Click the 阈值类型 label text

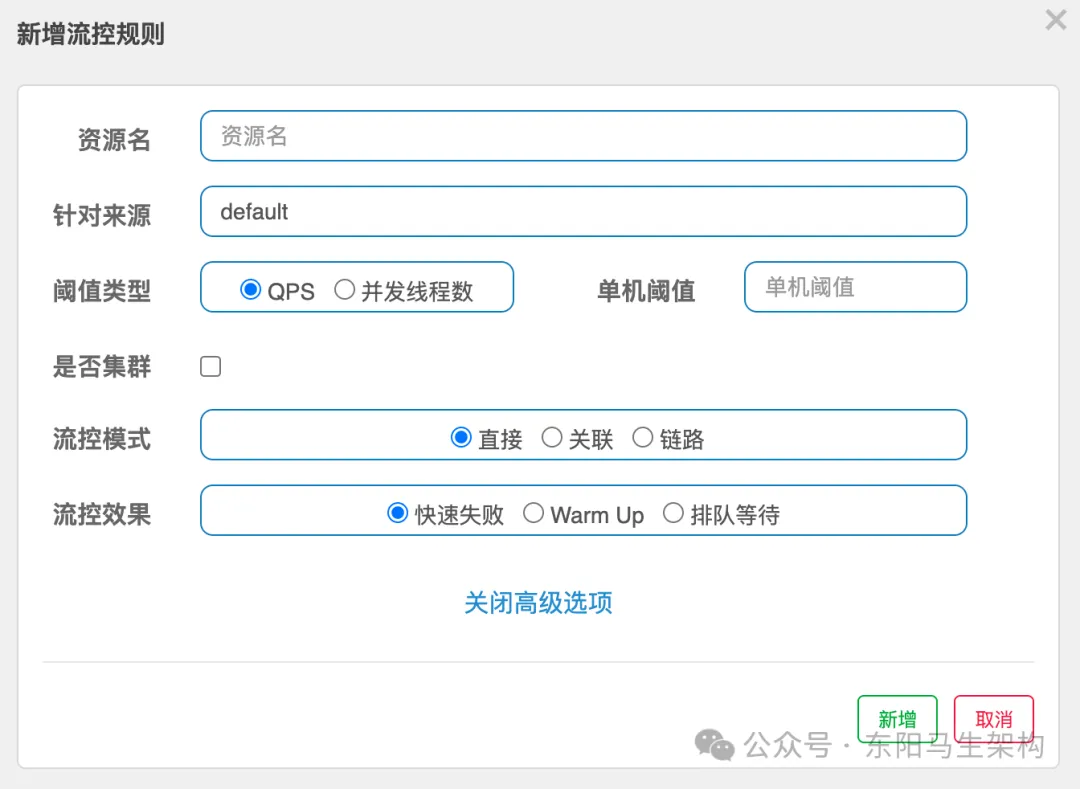point(102,291)
